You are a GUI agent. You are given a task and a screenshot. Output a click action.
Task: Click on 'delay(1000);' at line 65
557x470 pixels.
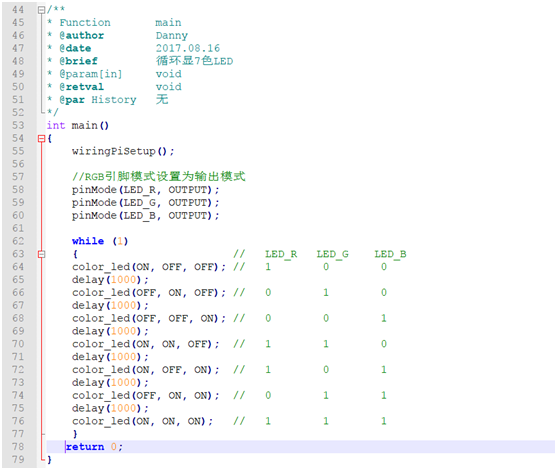coord(110,280)
